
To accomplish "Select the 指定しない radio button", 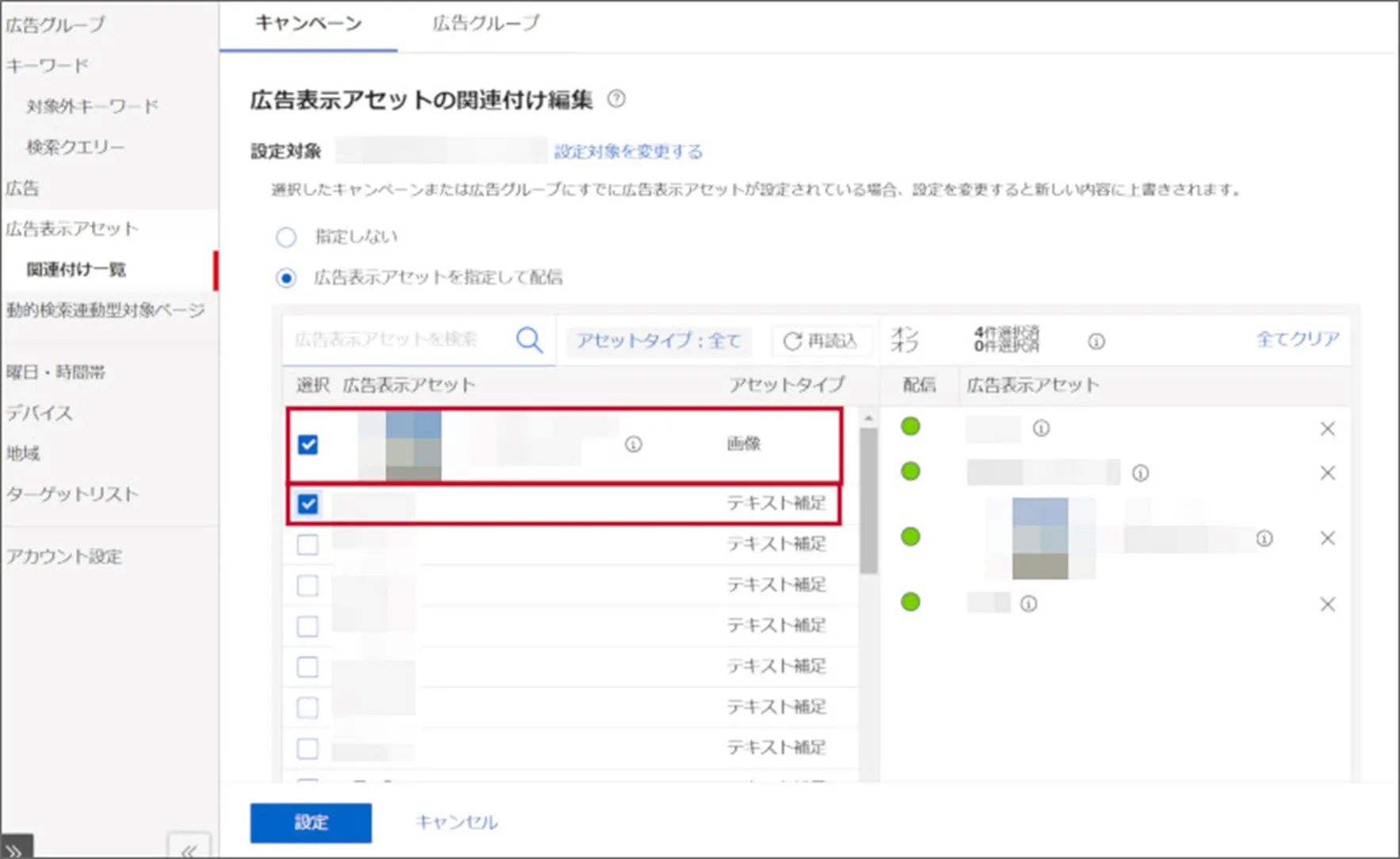I will click(286, 237).
